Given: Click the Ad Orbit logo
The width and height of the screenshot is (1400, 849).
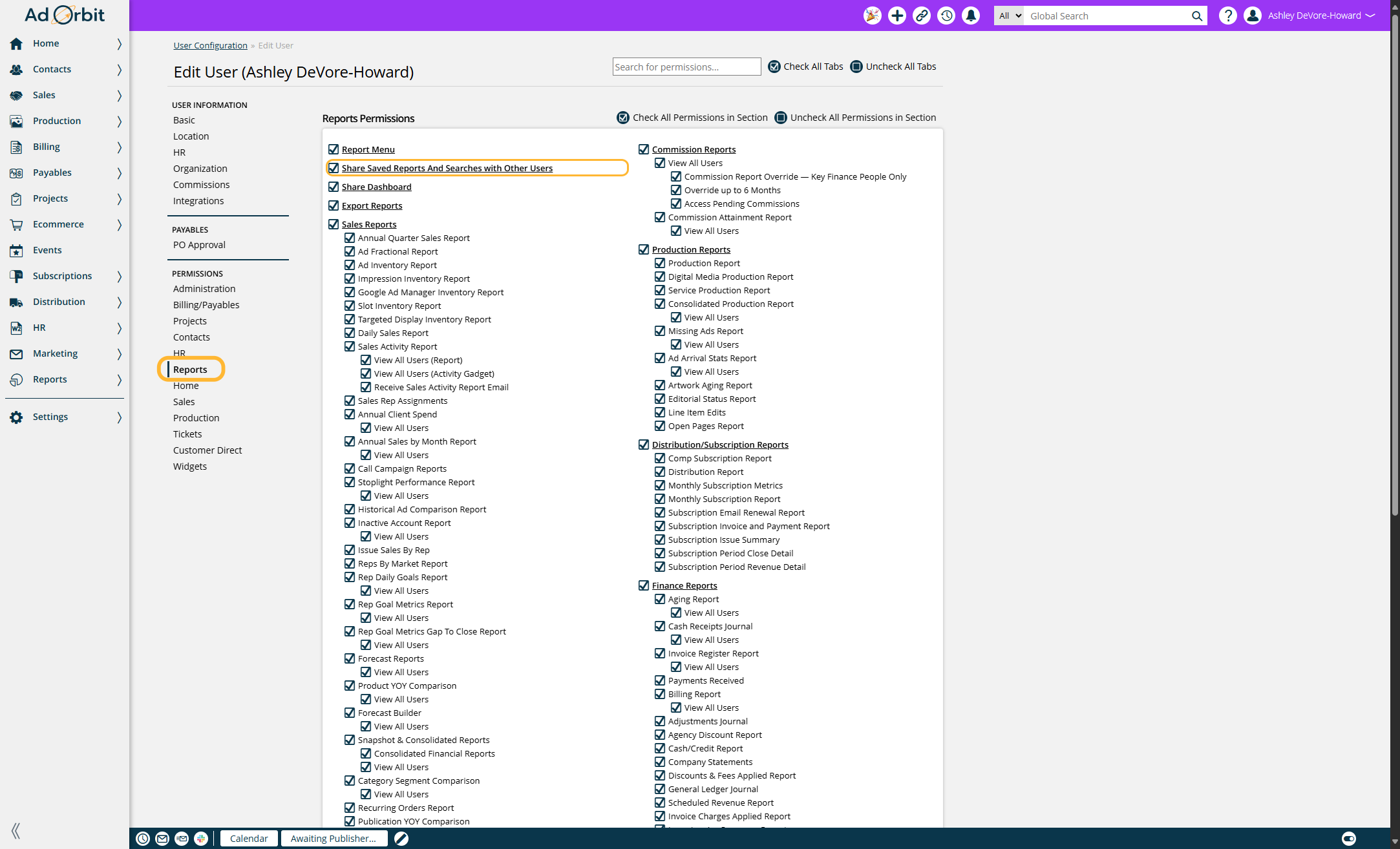Looking at the screenshot, I should 65,15.
